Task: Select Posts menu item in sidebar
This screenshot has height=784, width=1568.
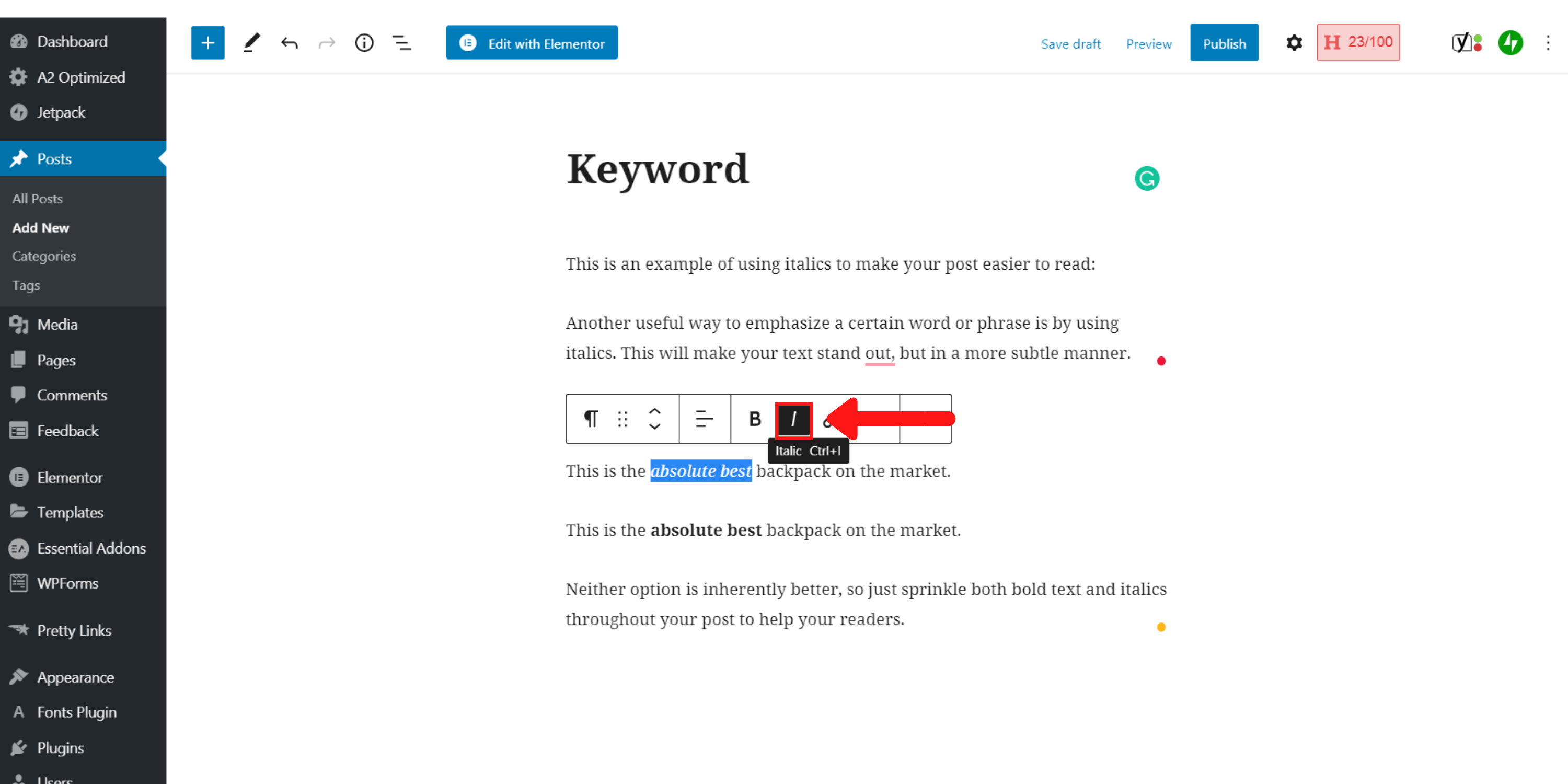Action: (x=55, y=158)
